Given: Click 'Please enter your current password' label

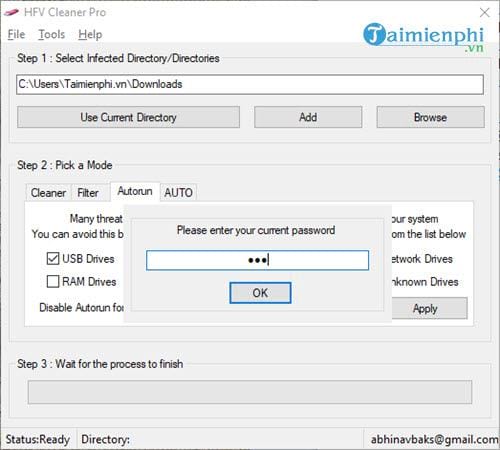Looking at the screenshot, I should click(x=256, y=230).
